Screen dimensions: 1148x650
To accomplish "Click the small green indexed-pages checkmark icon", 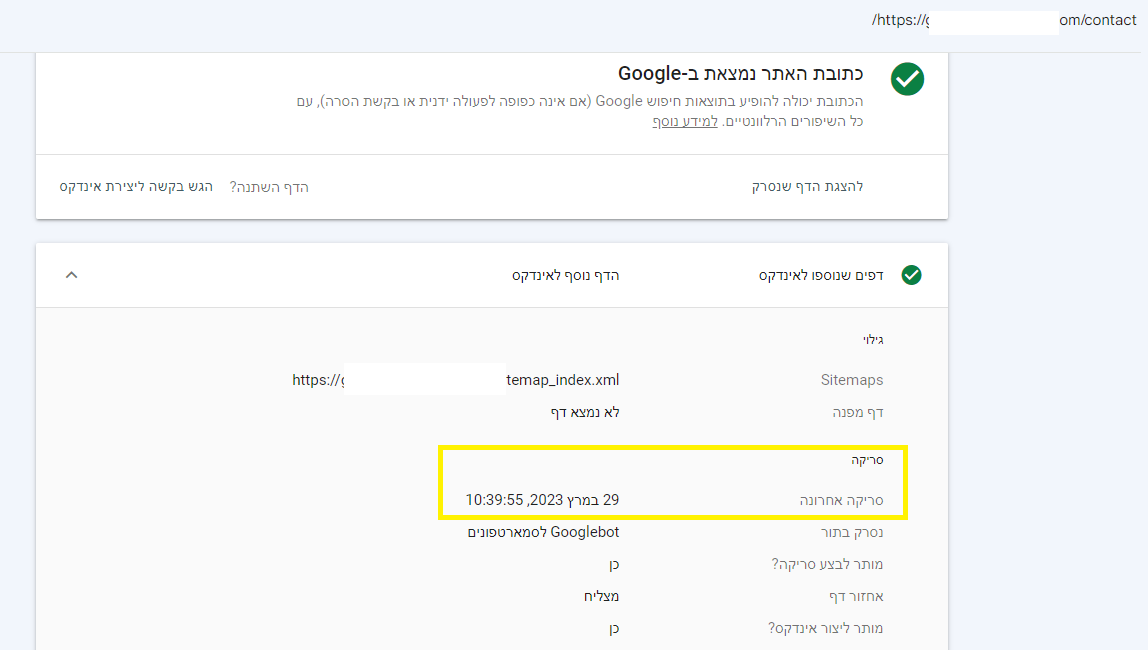I will pos(912,275).
